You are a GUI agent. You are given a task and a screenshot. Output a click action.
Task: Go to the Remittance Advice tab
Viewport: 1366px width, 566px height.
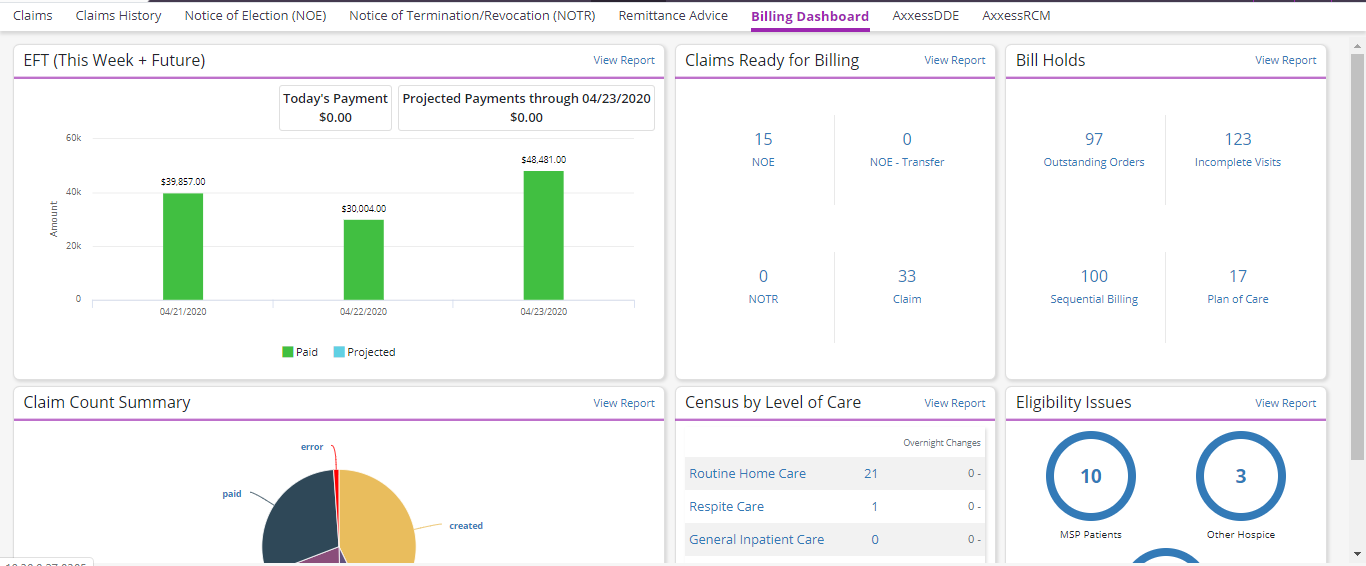[673, 16]
